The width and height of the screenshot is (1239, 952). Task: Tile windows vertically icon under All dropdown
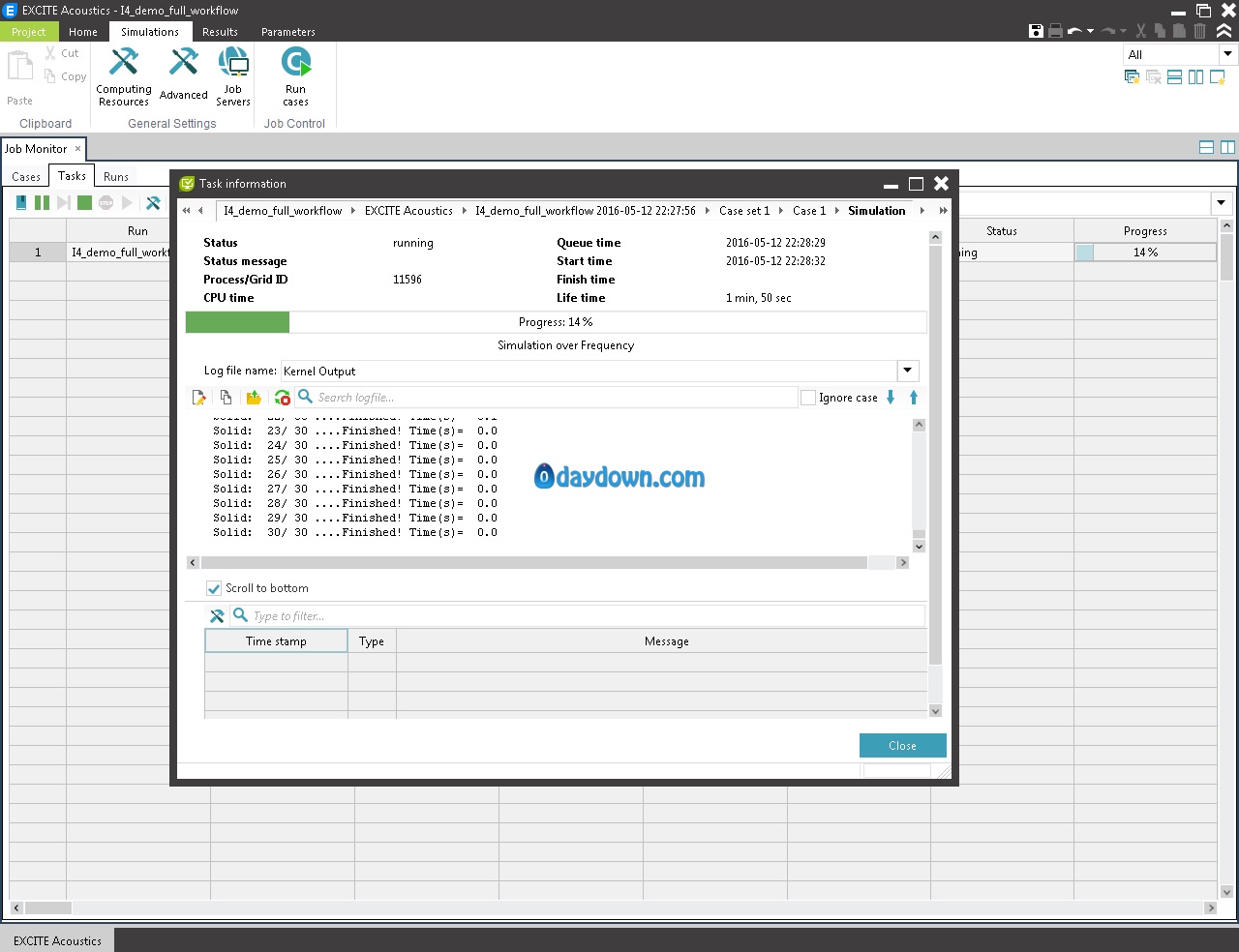coord(1195,77)
